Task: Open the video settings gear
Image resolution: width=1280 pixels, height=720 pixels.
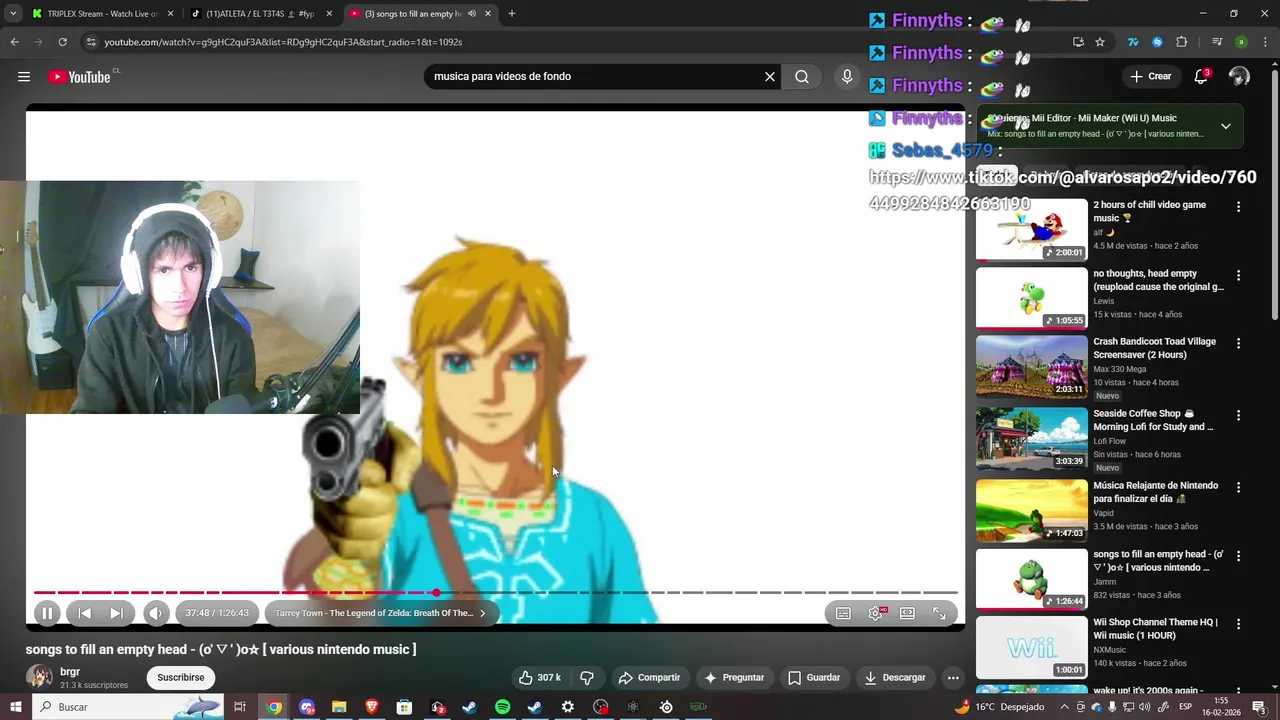Action: pos(876,613)
